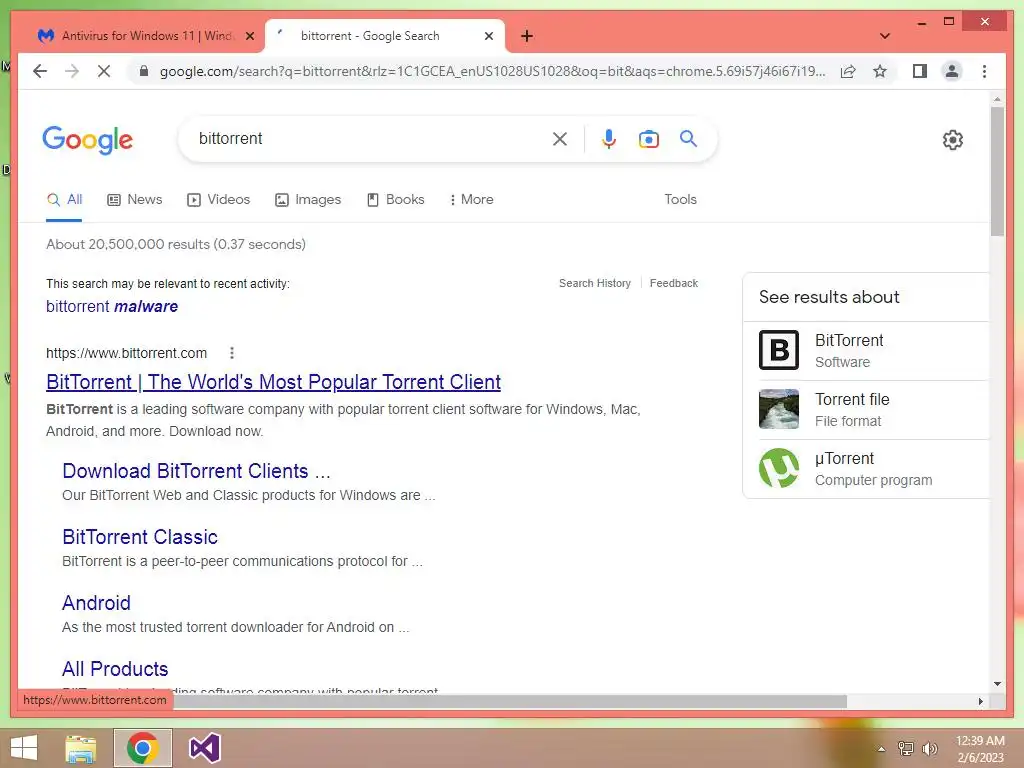Select the All results tab
This screenshot has width=1024, height=768.
[x=65, y=200]
